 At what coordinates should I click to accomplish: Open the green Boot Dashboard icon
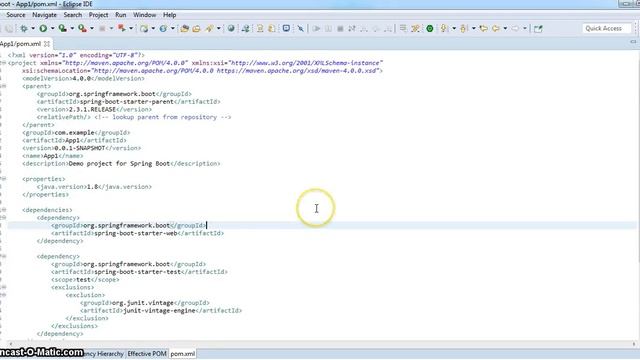click(430, 29)
